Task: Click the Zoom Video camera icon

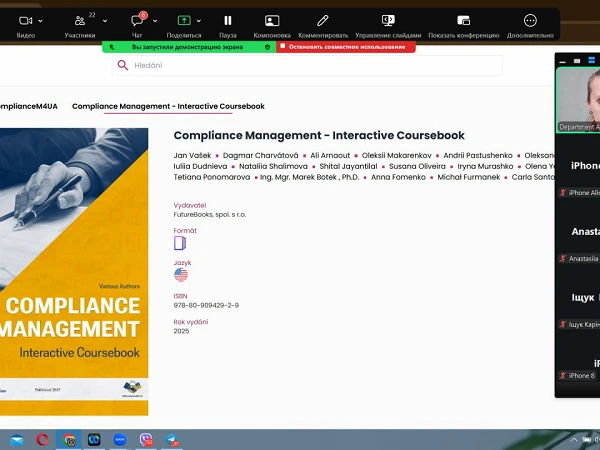Action: (x=26, y=20)
